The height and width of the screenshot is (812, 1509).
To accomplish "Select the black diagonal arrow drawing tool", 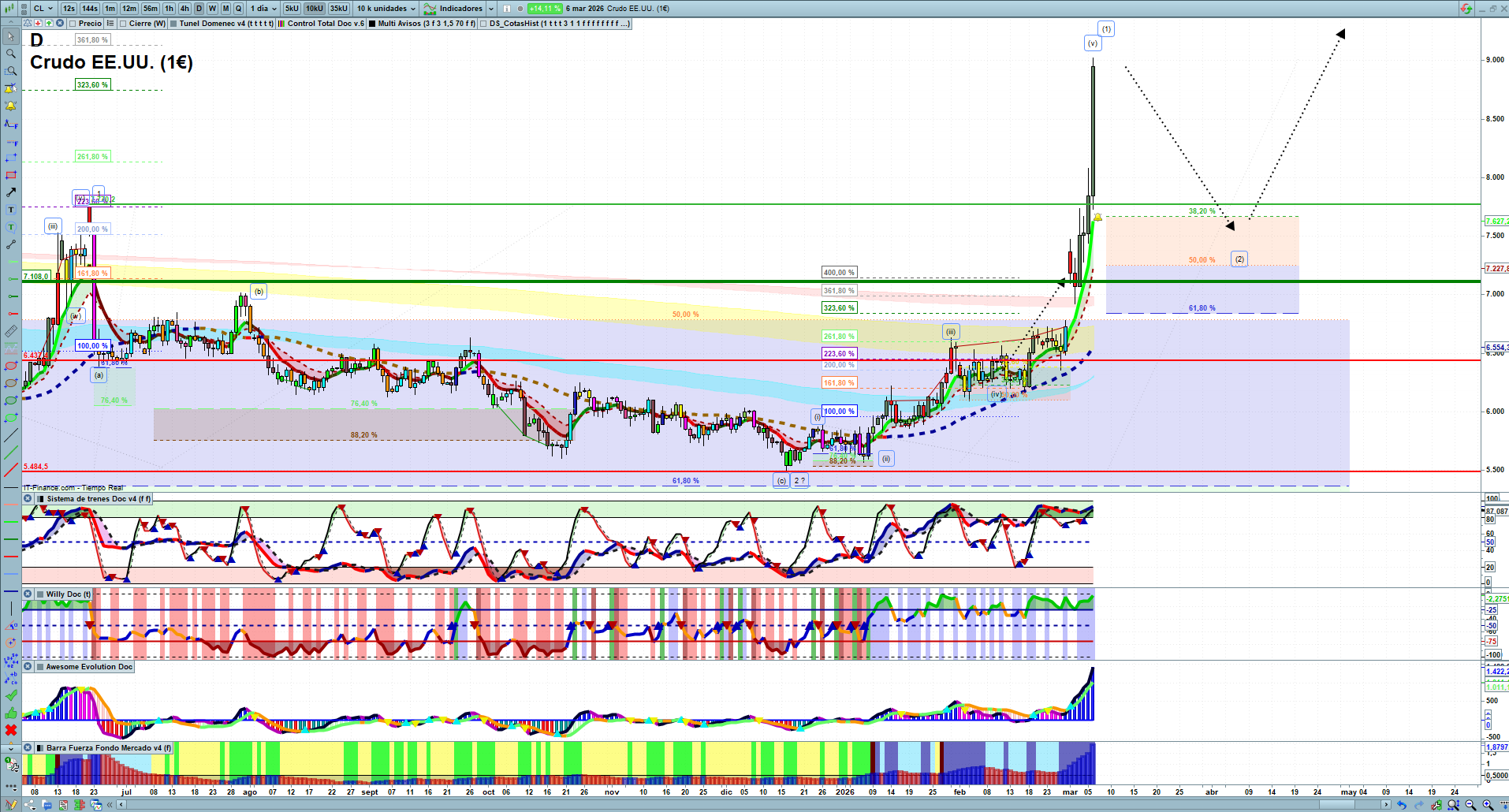I will [x=11, y=192].
